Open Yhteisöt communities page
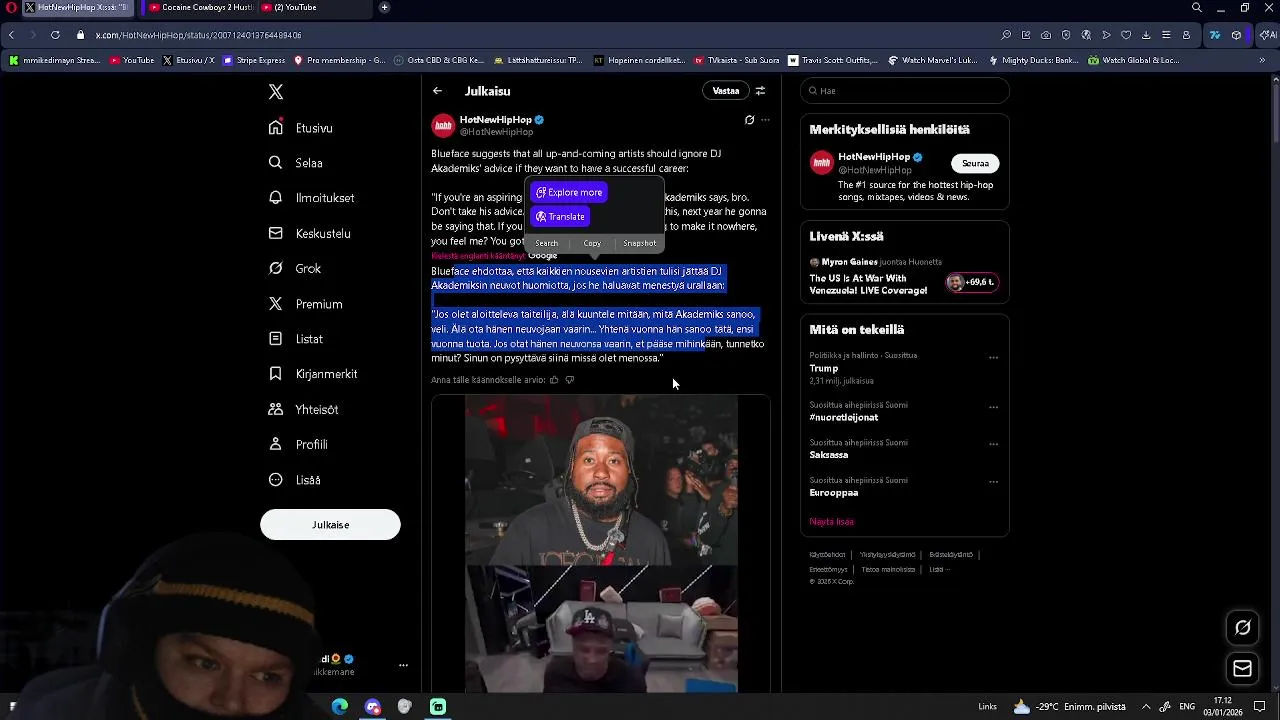The image size is (1280, 720). [x=304, y=409]
